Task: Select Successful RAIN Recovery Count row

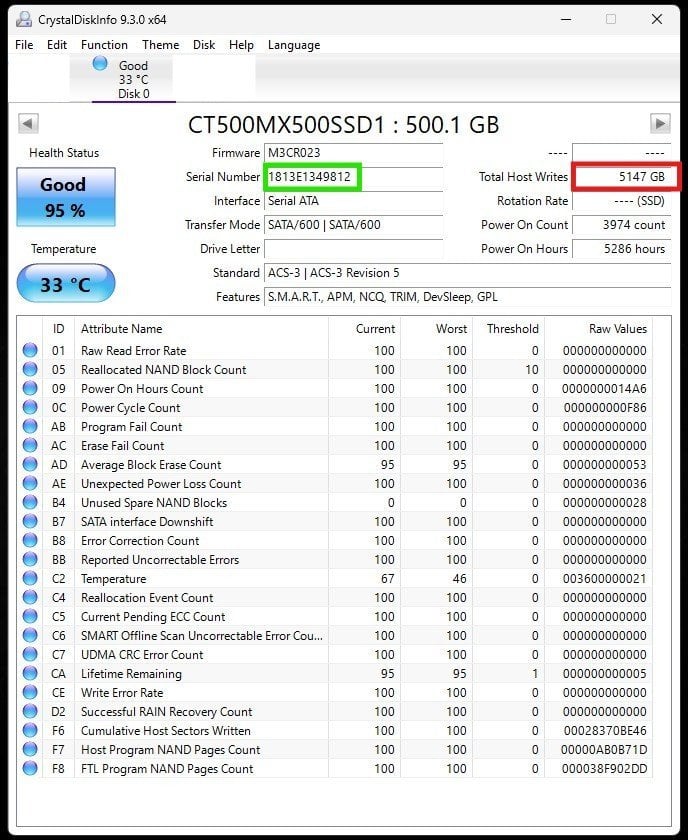Action: click(x=335, y=711)
